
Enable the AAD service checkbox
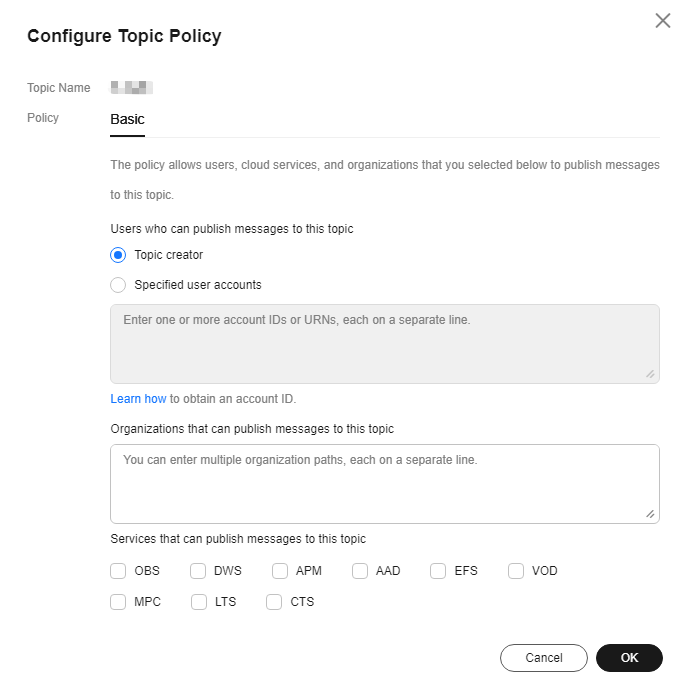[x=360, y=571]
